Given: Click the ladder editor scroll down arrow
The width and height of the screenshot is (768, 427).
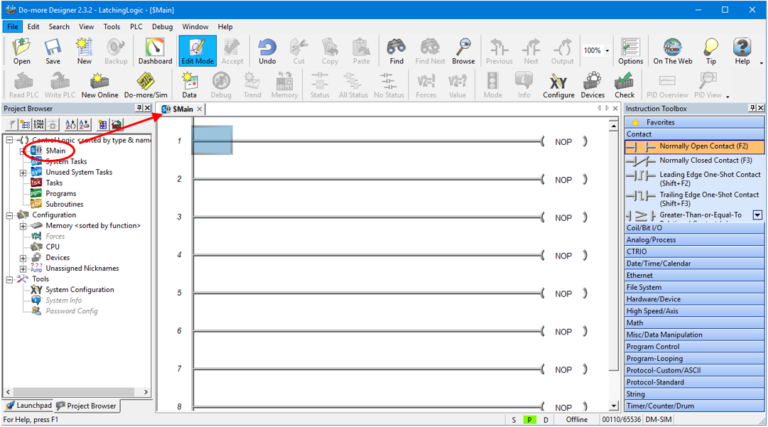Looking at the screenshot, I should click(x=614, y=406).
